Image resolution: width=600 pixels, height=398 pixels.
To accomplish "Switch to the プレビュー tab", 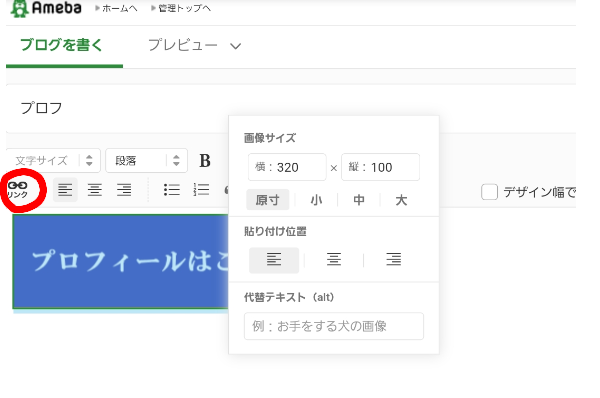I will coord(183,45).
